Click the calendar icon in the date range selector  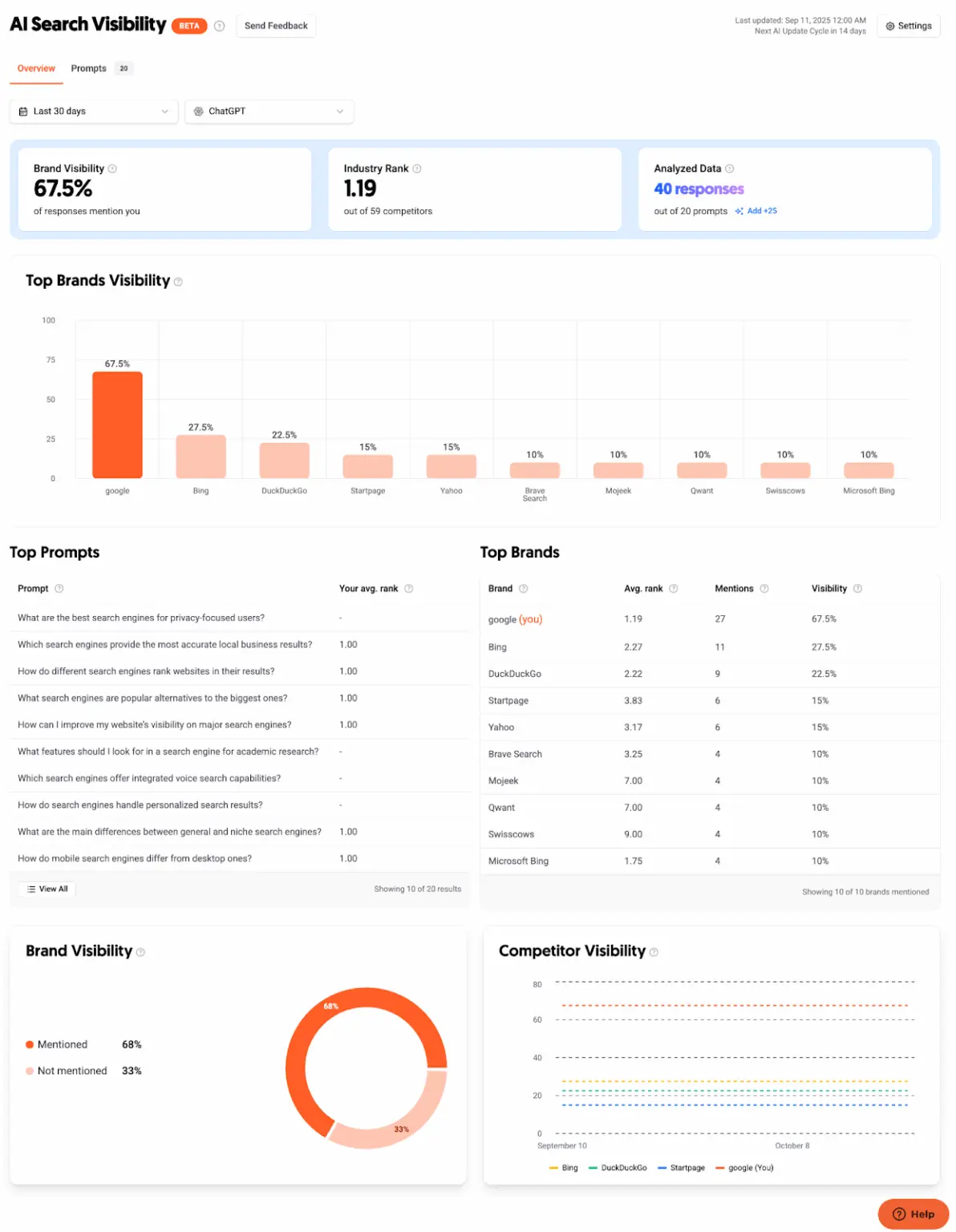23,111
